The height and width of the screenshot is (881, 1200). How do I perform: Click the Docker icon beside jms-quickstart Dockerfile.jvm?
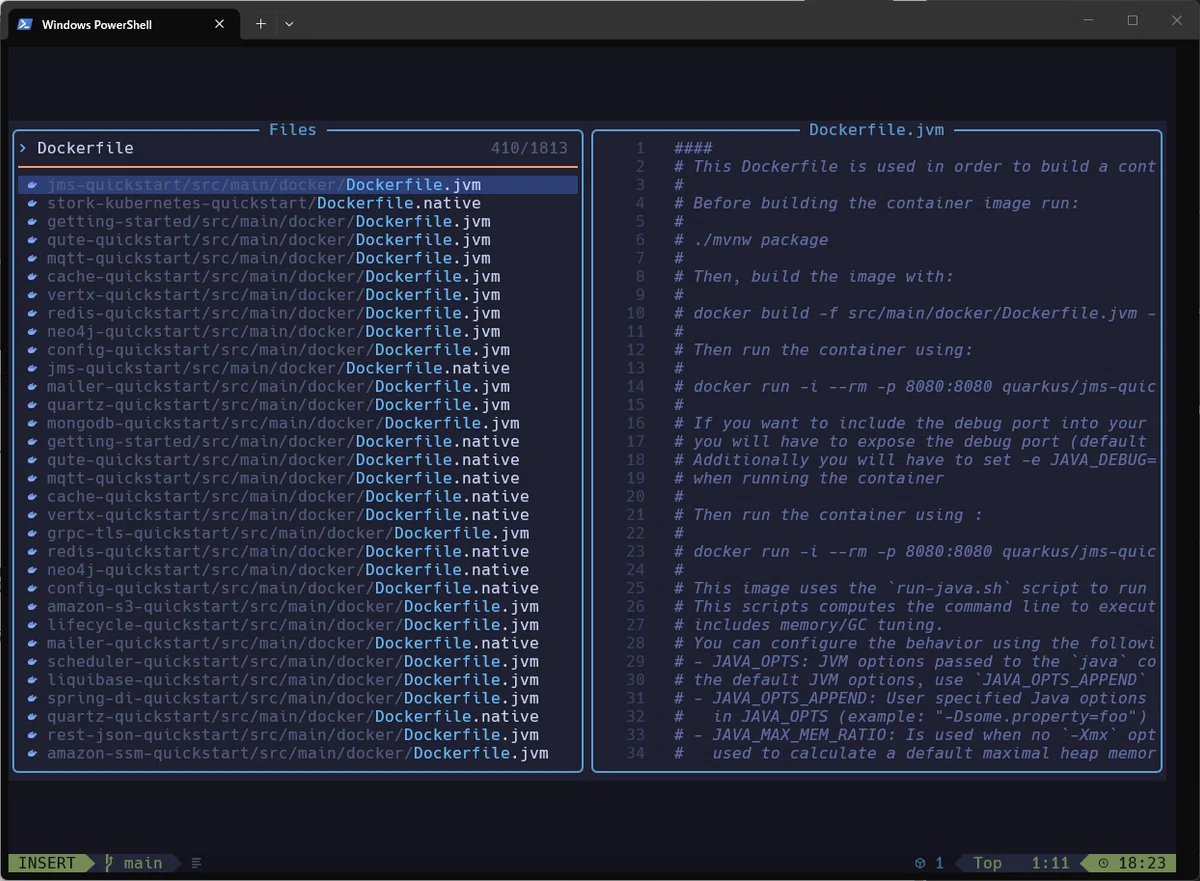pos(33,185)
